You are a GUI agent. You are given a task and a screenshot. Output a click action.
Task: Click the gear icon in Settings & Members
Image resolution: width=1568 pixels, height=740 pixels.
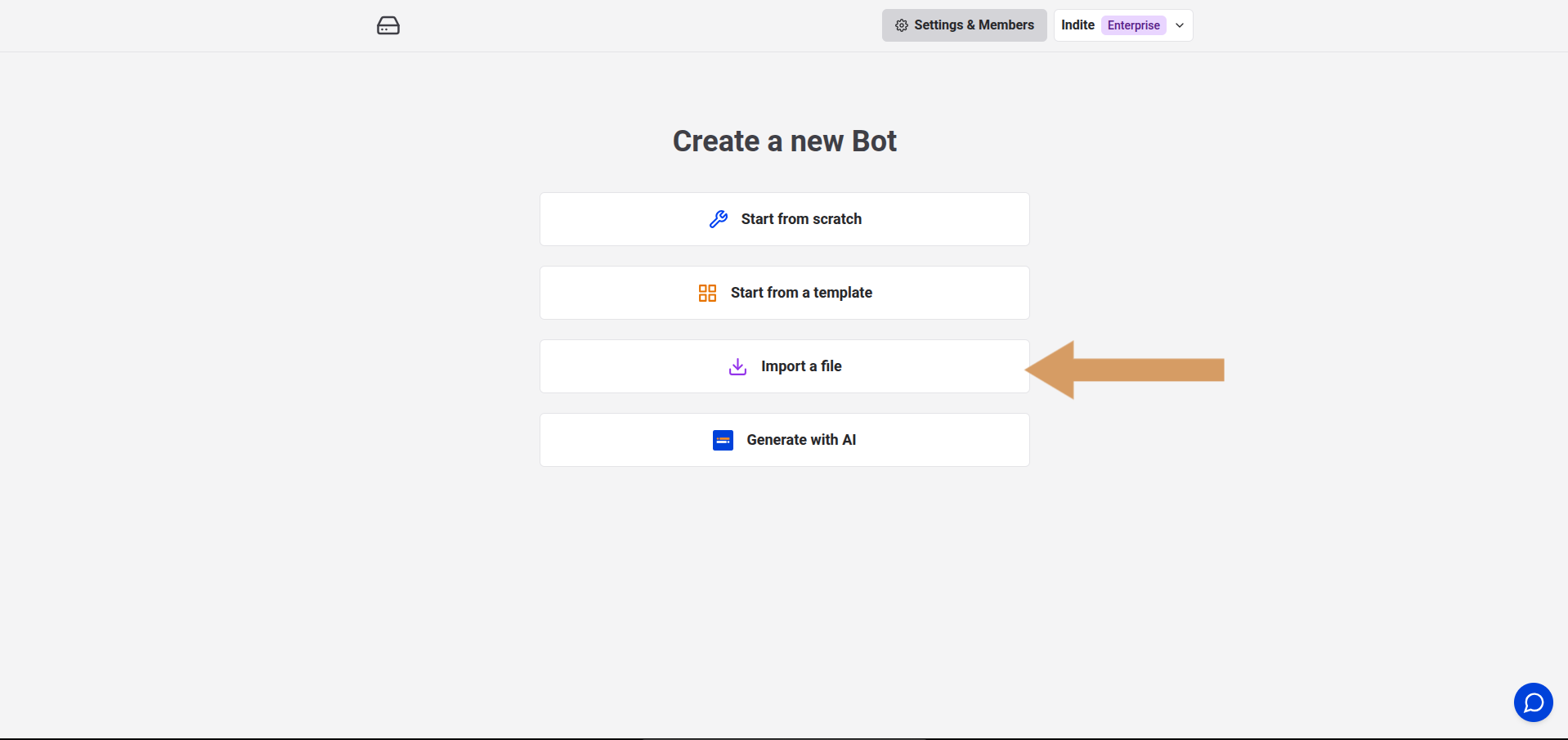click(901, 25)
